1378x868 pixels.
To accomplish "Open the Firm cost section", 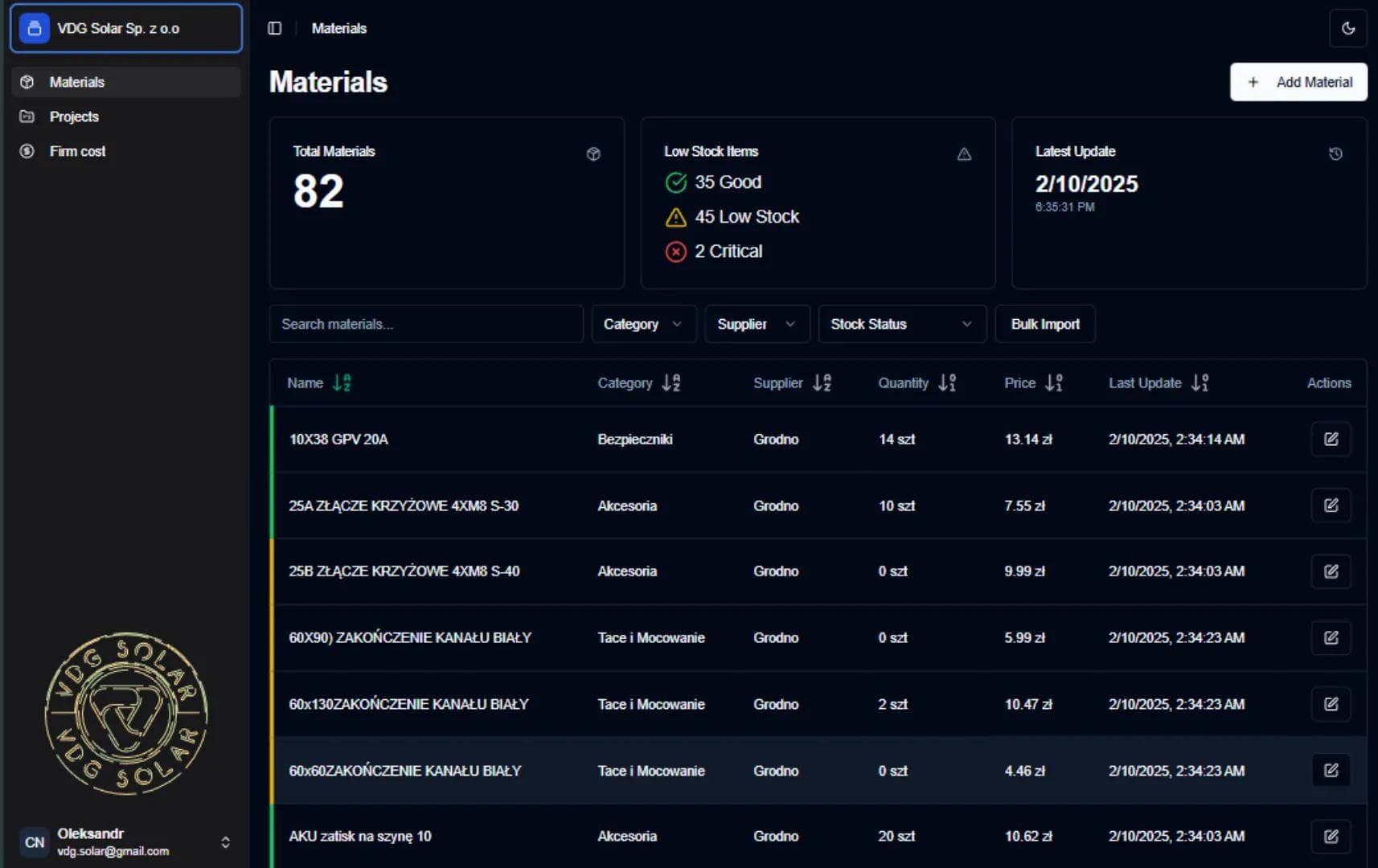I will [80, 150].
